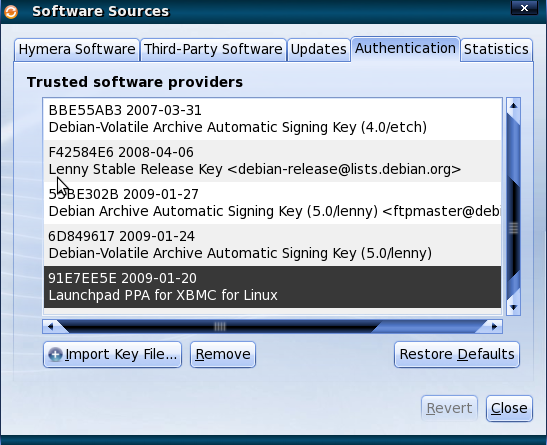
Task: Click the Software Sources title bar icon
Action: point(11,12)
